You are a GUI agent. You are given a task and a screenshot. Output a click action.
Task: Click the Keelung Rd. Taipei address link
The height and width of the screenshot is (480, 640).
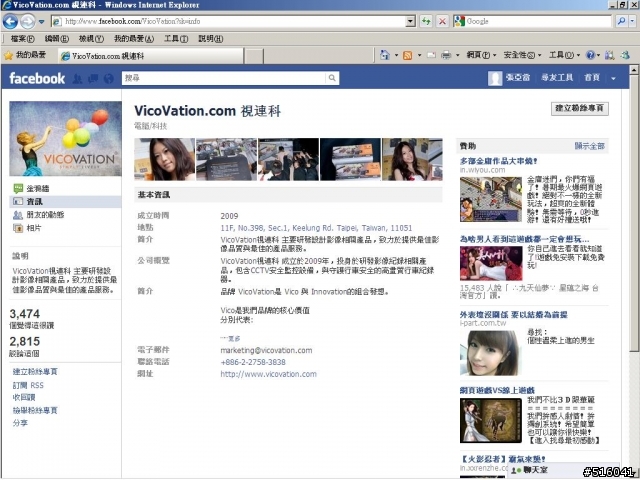(316, 228)
